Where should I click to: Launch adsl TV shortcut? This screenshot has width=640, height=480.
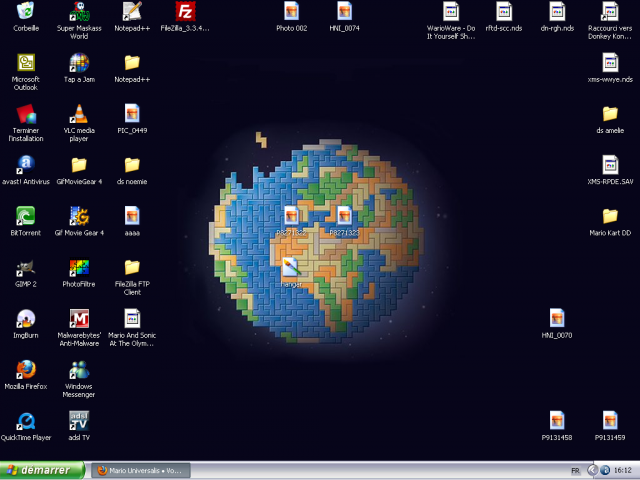[79, 421]
